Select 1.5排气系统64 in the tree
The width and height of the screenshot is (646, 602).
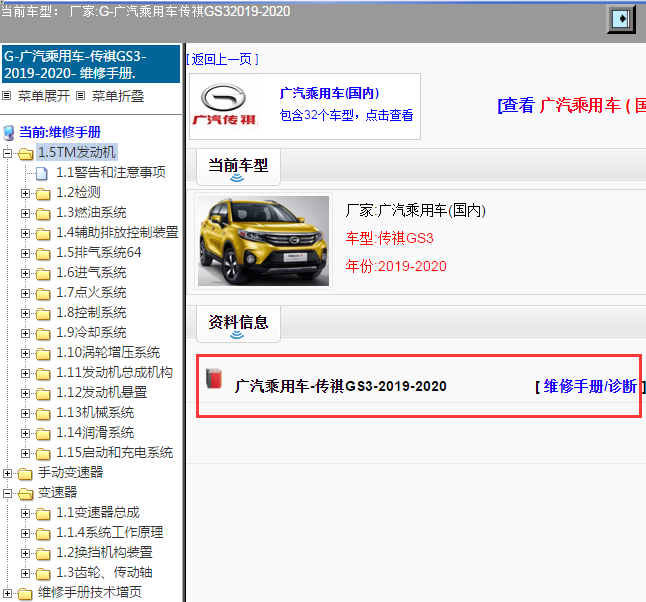click(x=98, y=253)
